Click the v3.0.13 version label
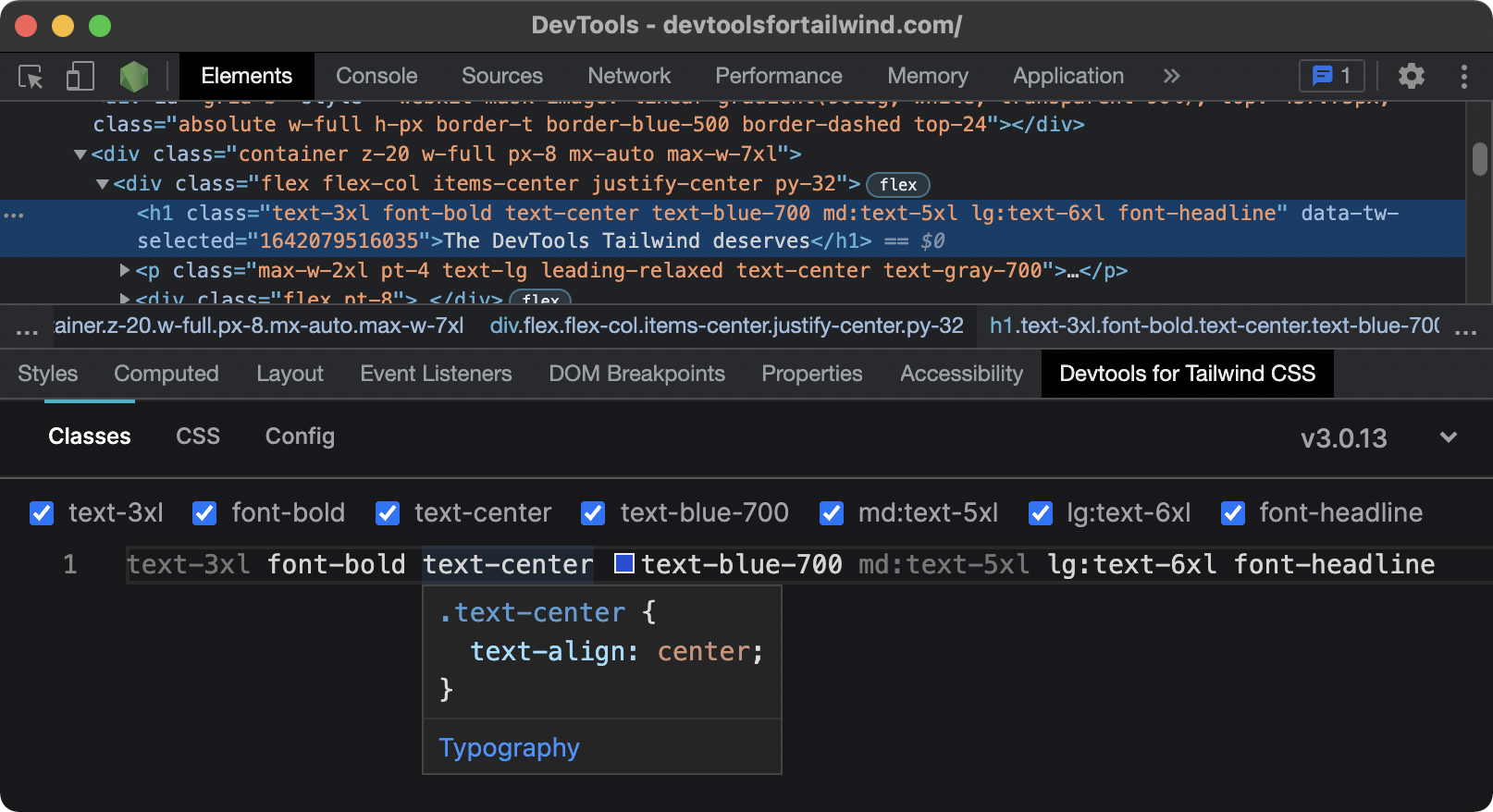This screenshot has height=812, width=1493. pyautogui.click(x=1344, y=438)
